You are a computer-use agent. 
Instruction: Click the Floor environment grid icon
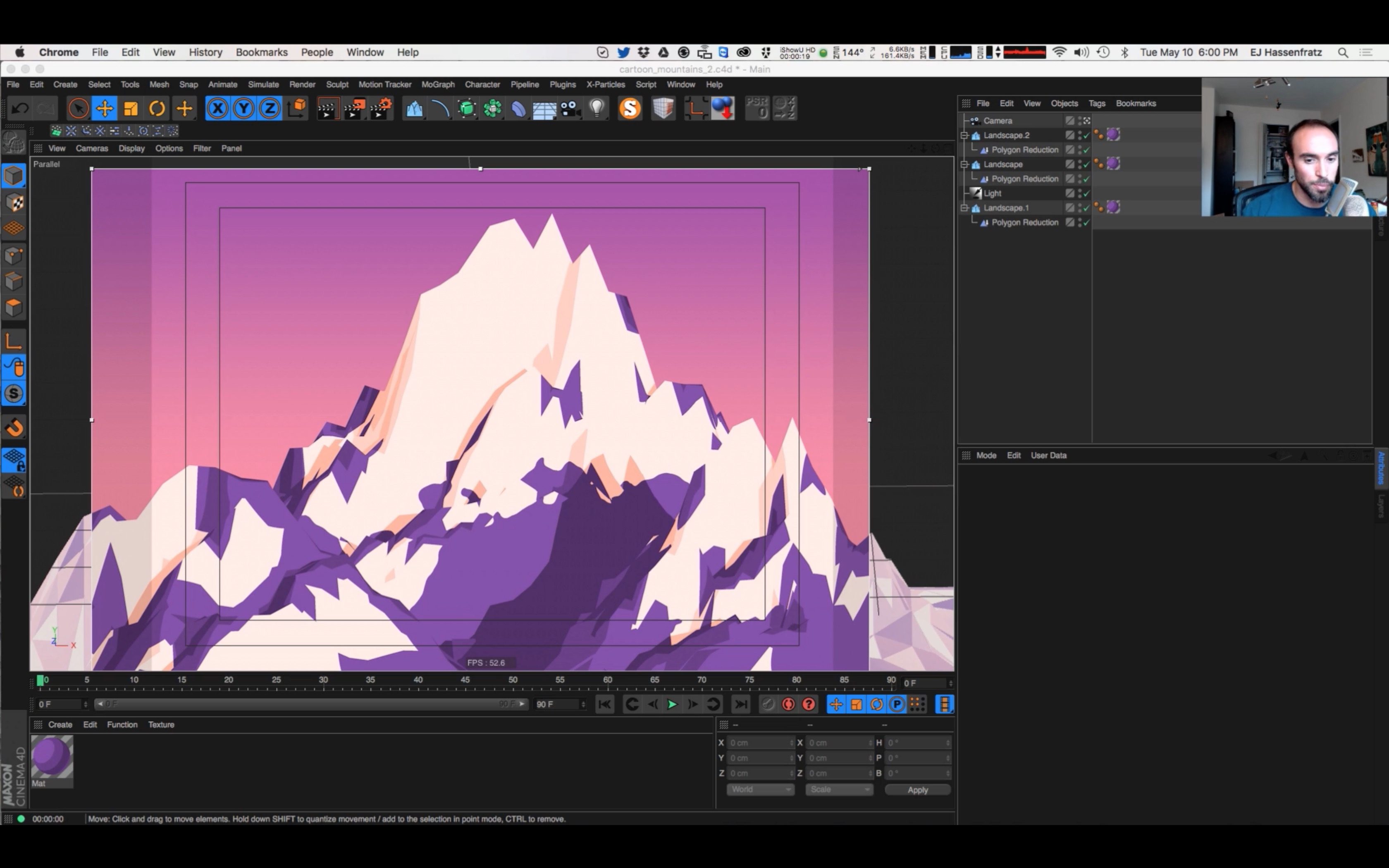point(544,109)
